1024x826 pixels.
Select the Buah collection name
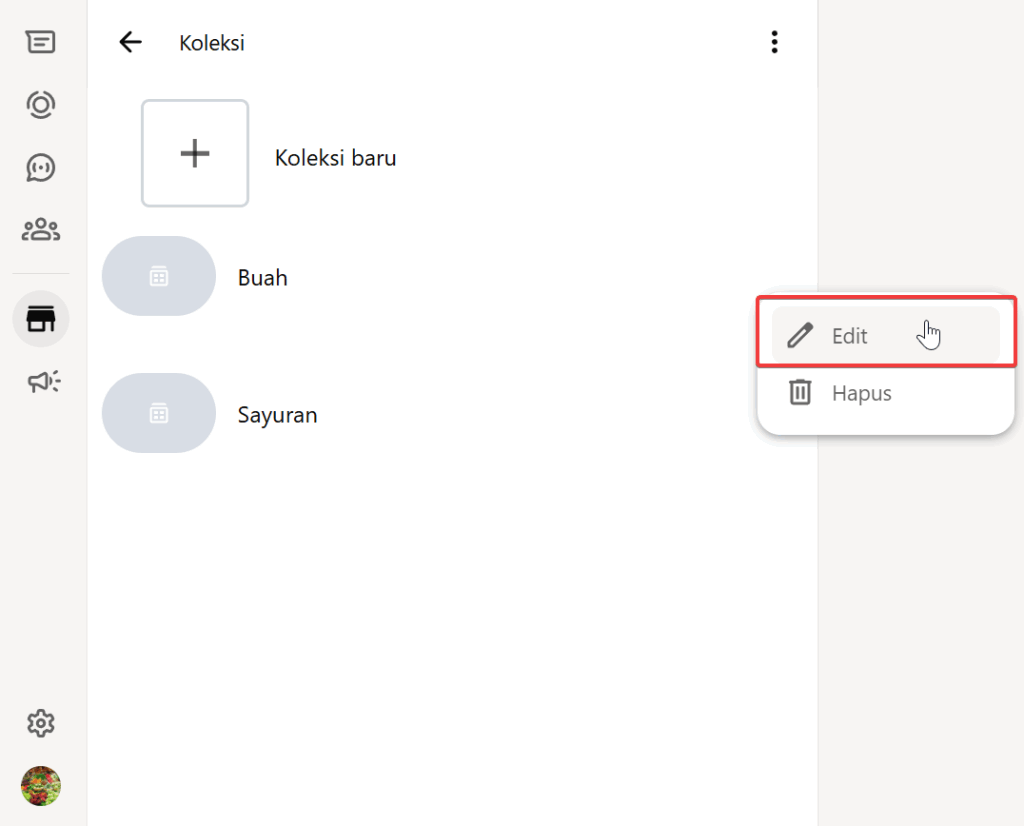pyautogui.click(x=263, y=278)
